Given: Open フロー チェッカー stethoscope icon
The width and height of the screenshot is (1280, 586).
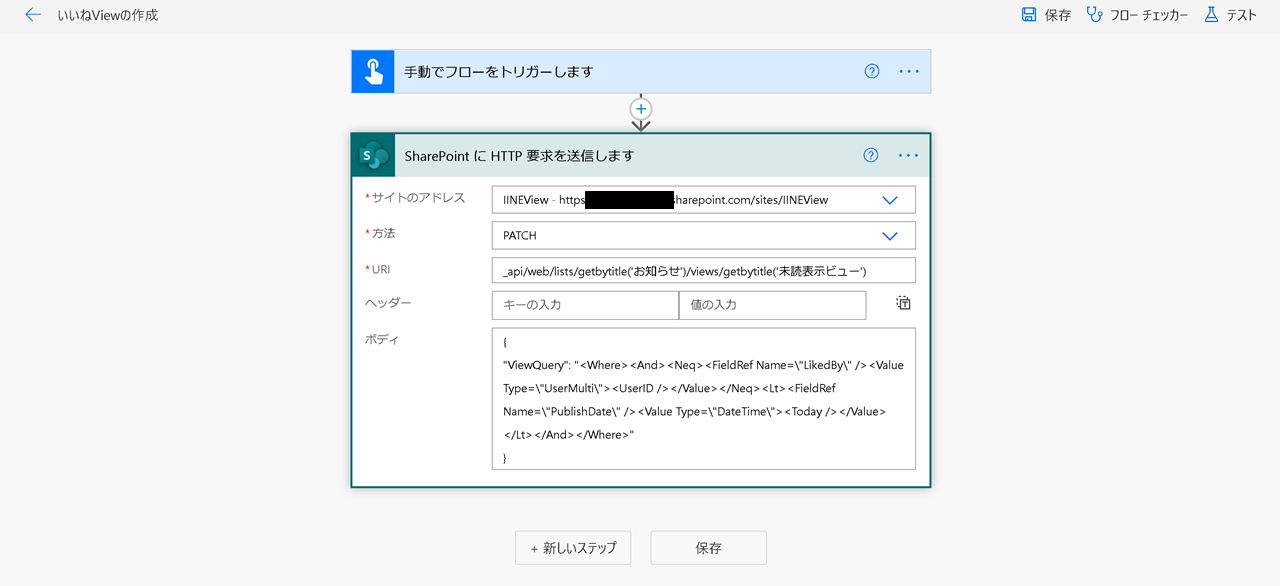Looking at the screenshot, I should (x=1094, y=15).
